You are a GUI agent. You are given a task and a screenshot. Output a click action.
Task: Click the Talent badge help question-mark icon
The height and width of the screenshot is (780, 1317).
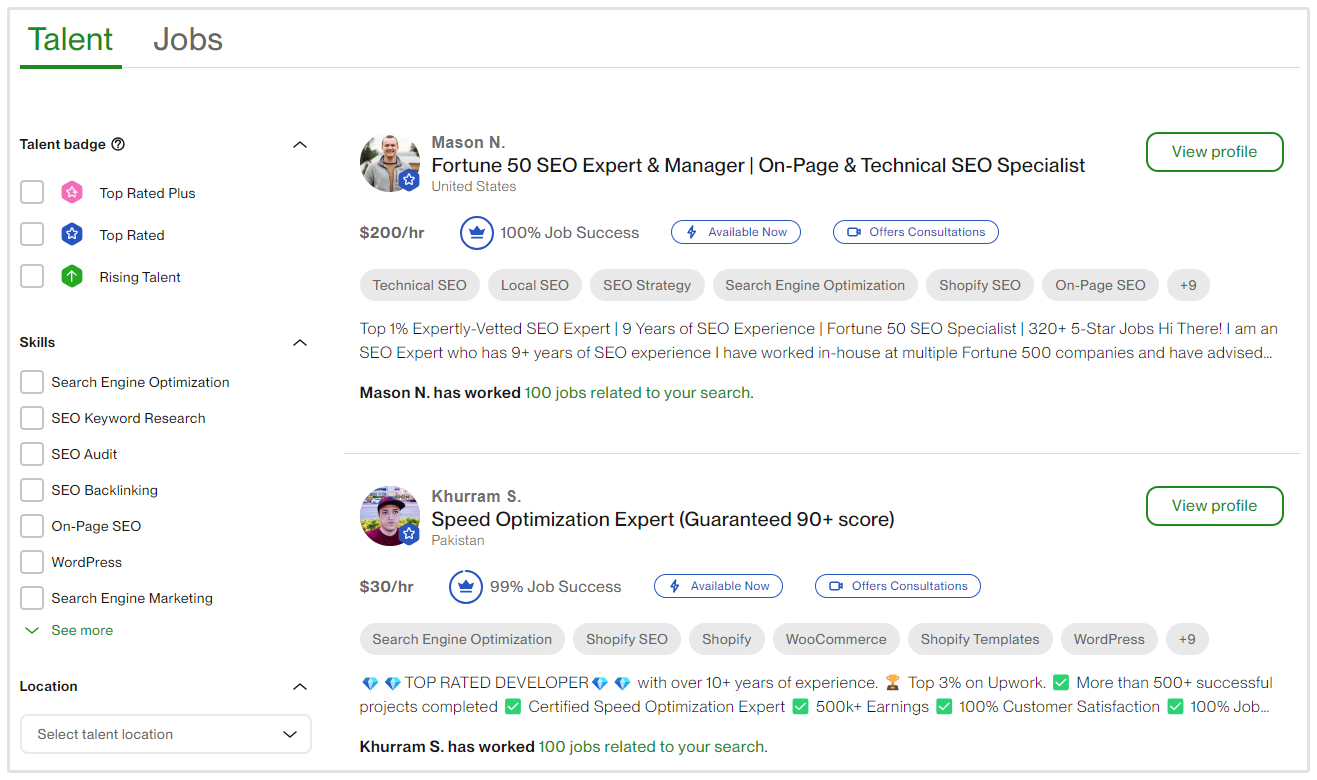pos(118,144)
